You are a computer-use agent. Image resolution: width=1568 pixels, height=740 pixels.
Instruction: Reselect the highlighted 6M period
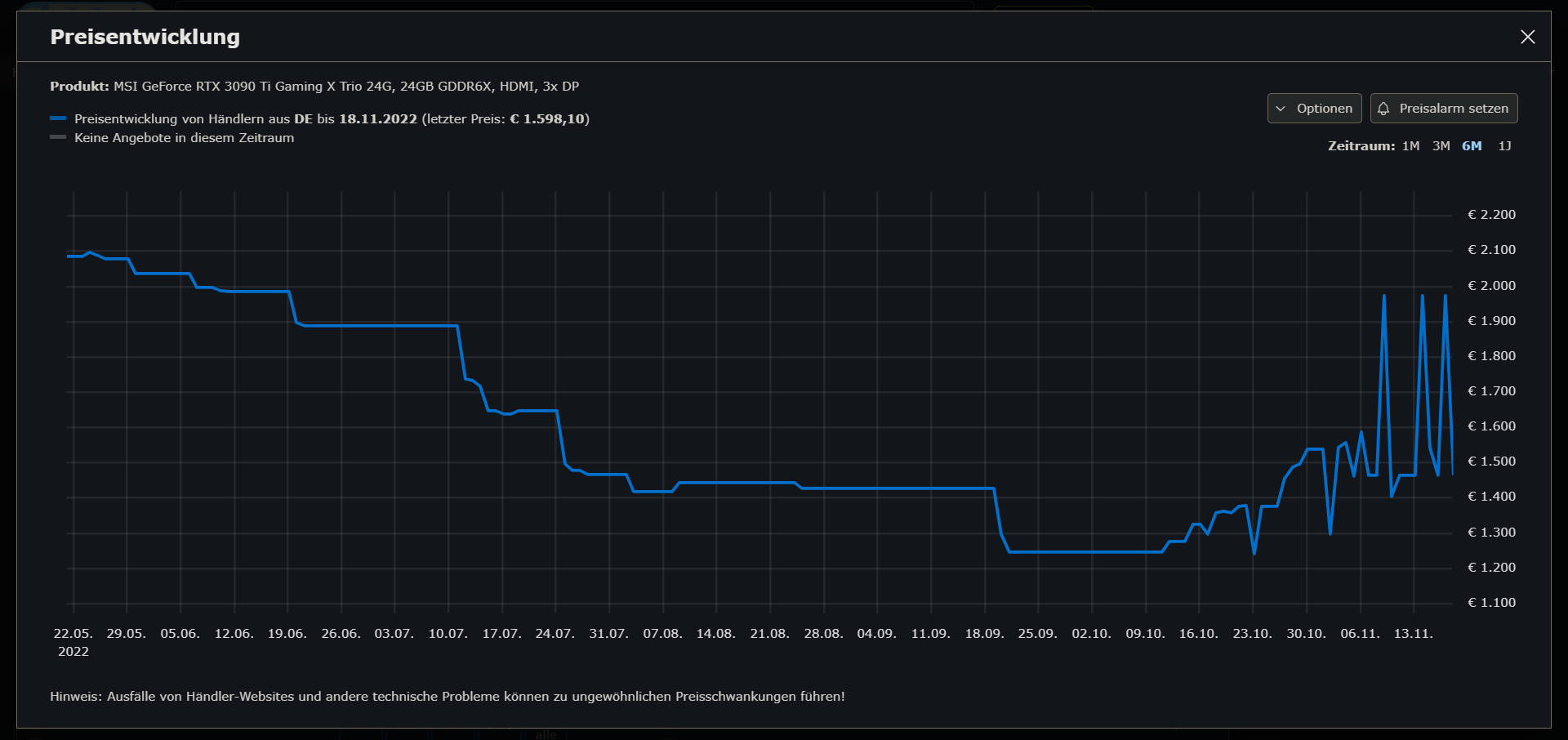(x=1473, y=145)
